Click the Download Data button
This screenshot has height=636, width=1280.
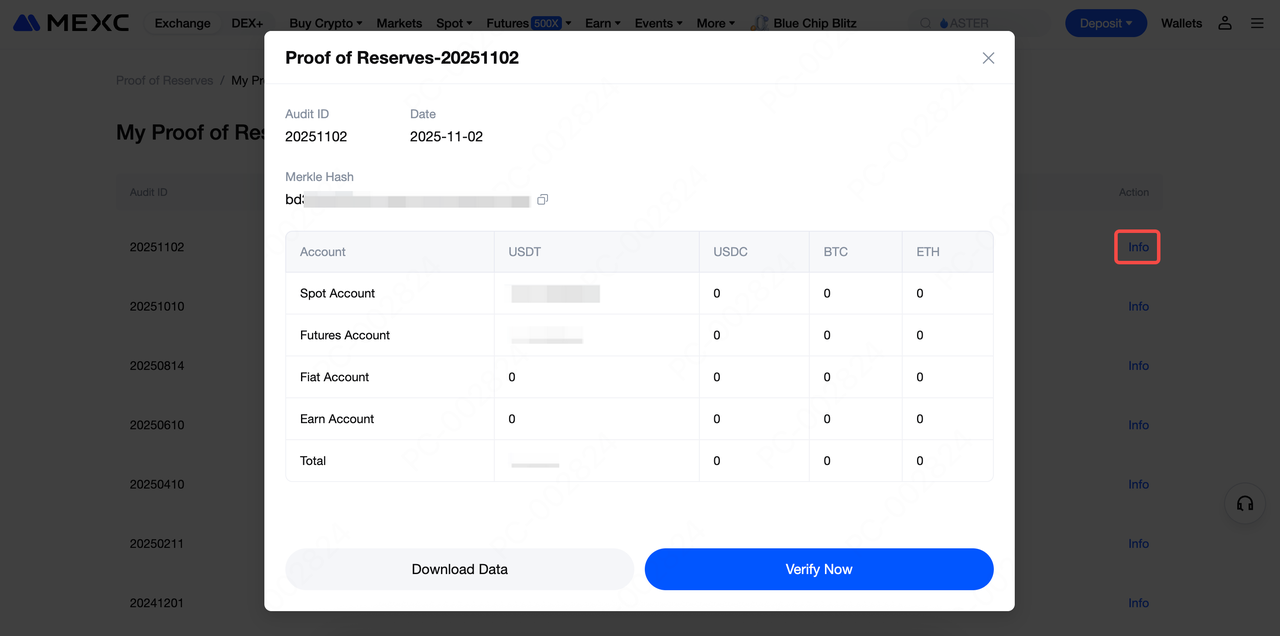[459, 569]
